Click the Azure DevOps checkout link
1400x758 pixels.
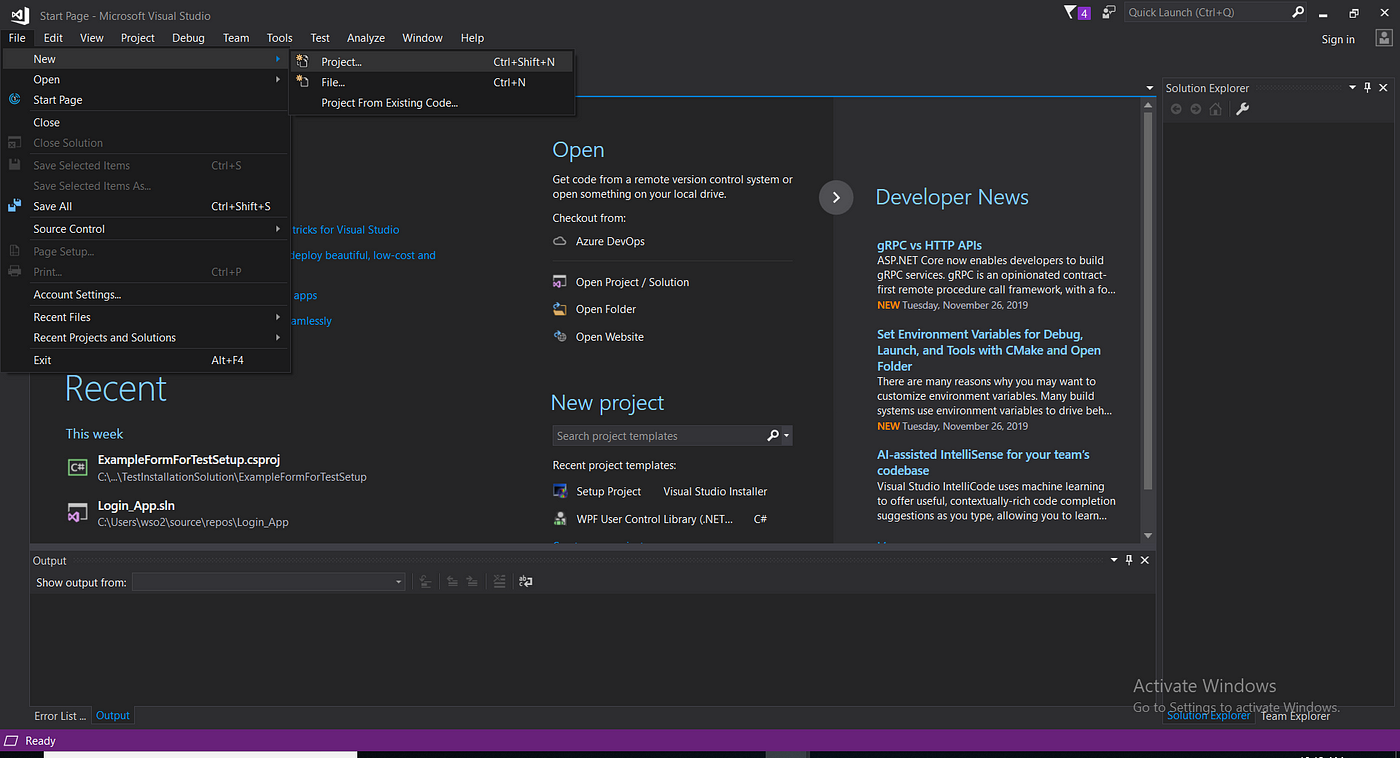point(610,241)
